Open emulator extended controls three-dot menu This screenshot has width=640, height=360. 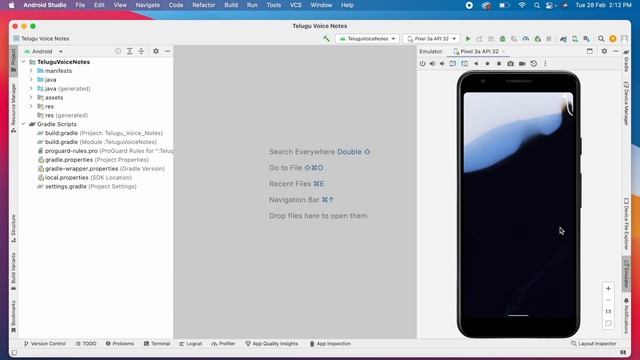tap(545, 64)
